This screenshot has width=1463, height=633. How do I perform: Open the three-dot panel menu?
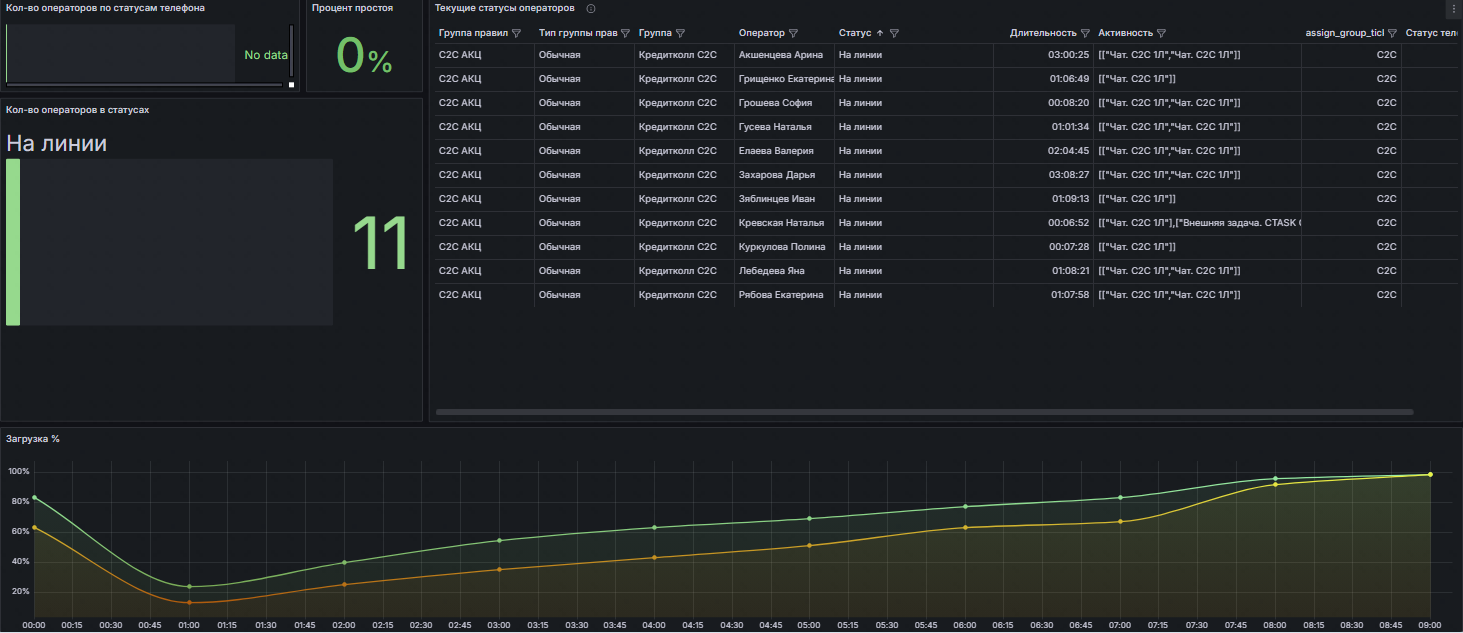(x=1452, y=8)
